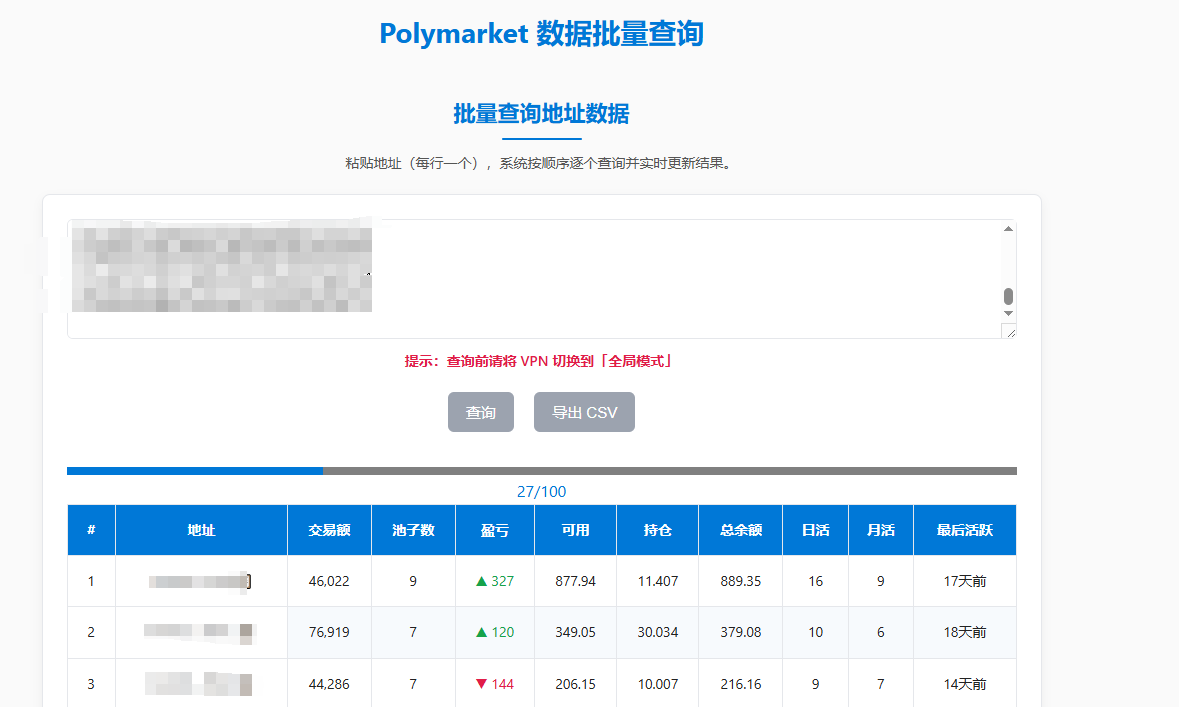
Task: Click the blurred address in row 1
Action: pyautogui.click(x=200, y=581)
